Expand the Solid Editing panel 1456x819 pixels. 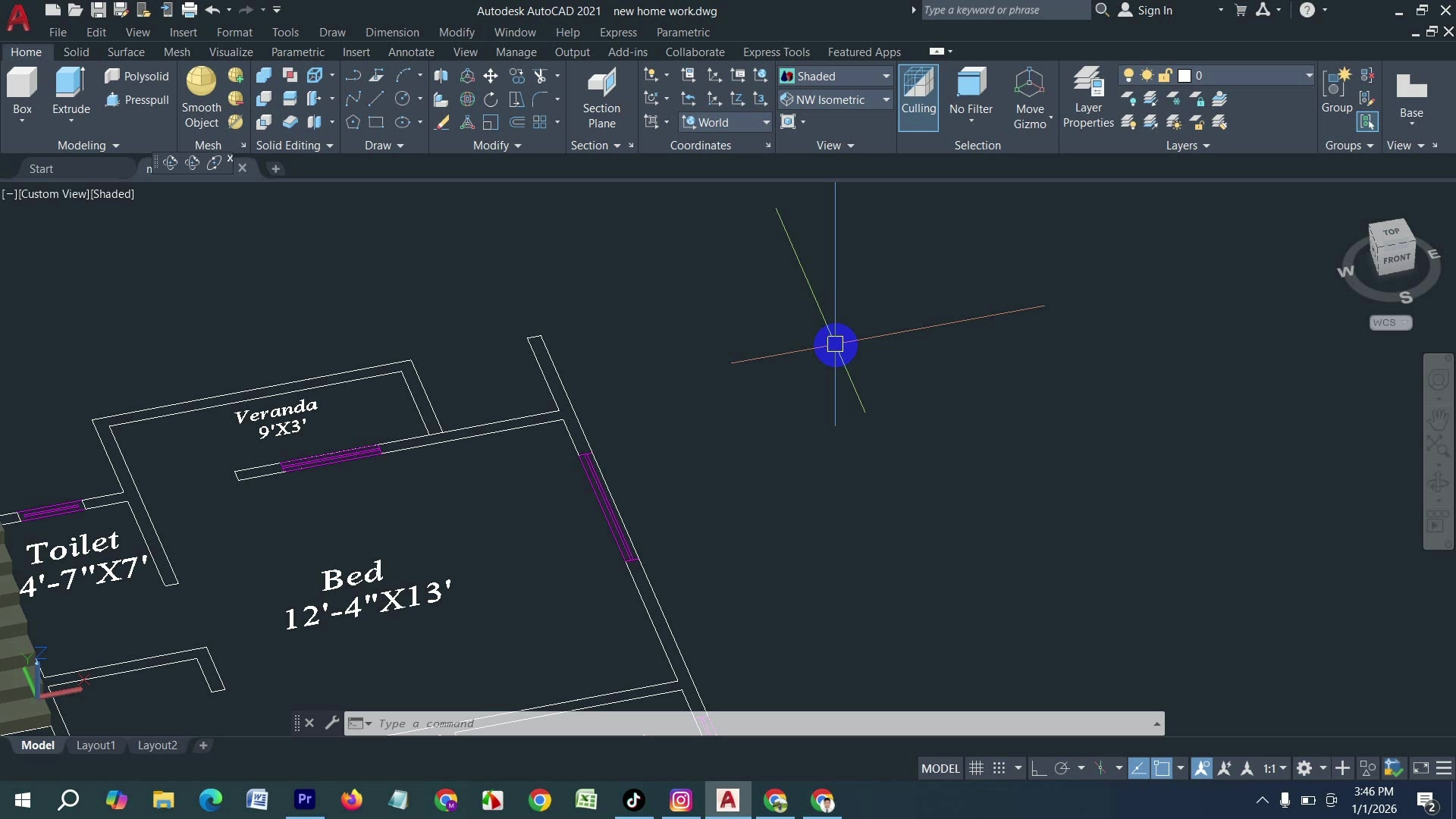(x=294, y=145)
